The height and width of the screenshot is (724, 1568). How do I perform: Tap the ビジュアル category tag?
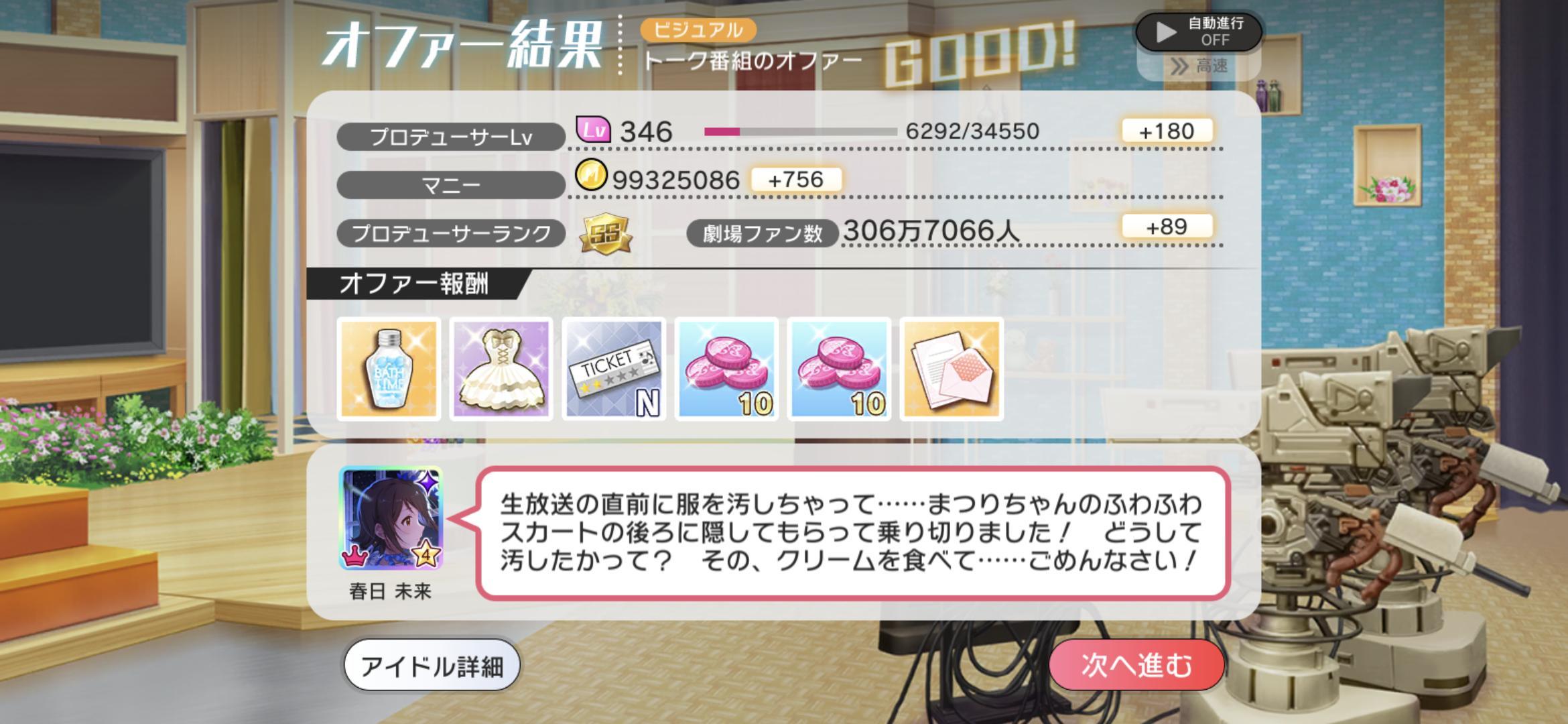click(x=698, y=30)
